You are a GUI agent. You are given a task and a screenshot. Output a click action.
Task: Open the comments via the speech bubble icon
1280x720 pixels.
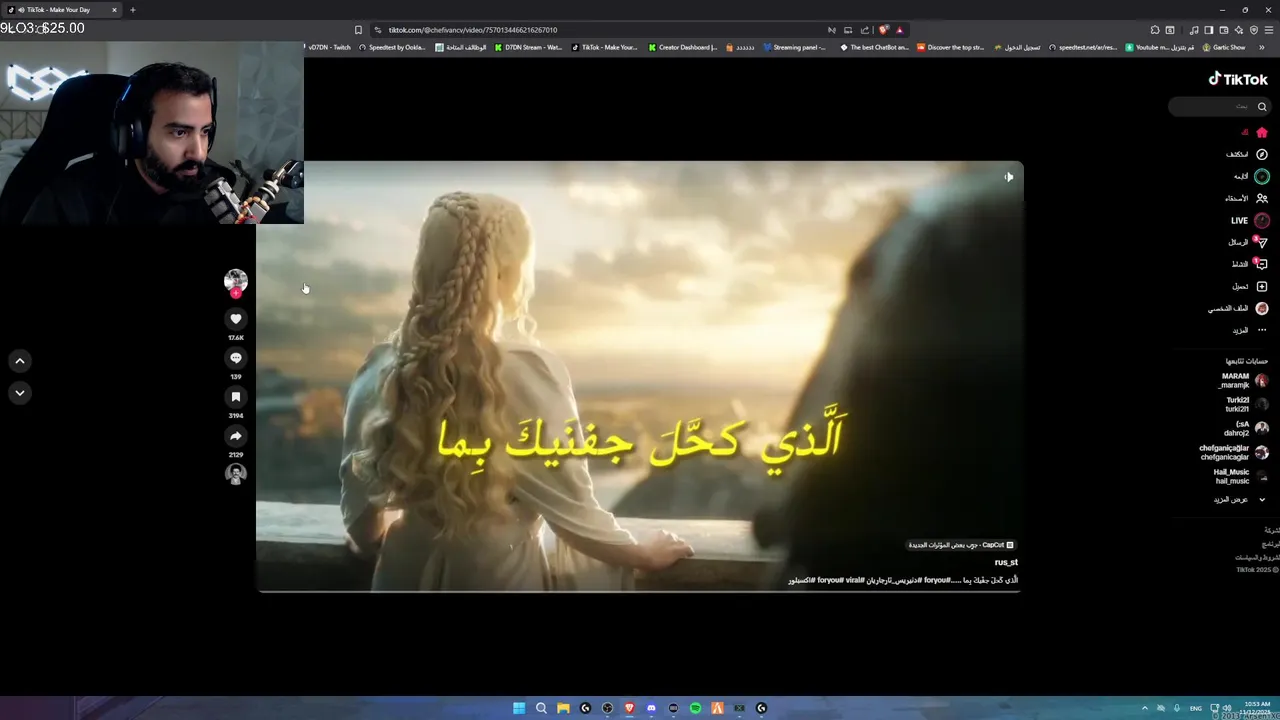[236, 358]
